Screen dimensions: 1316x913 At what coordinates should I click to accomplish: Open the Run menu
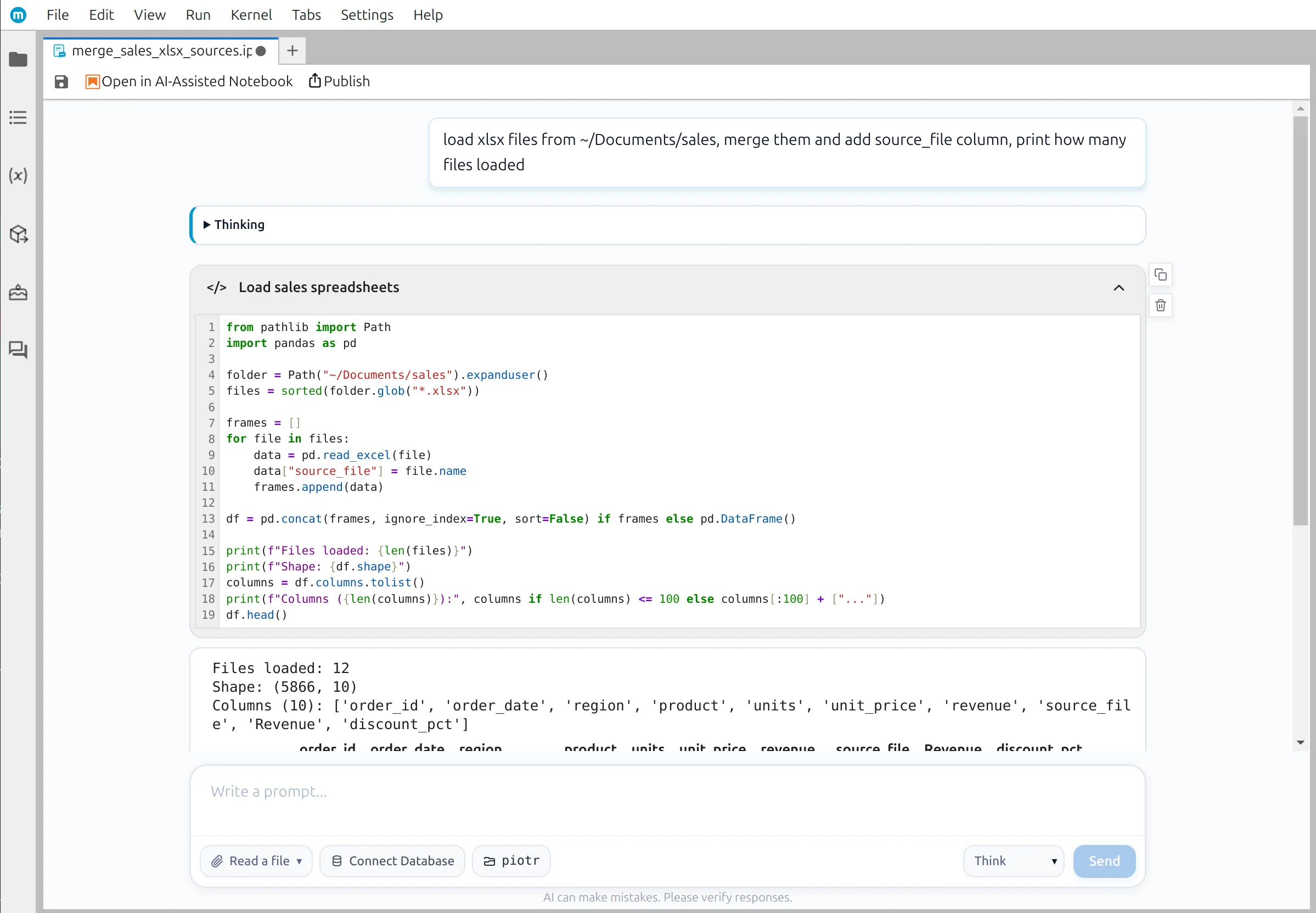[198, 15]
